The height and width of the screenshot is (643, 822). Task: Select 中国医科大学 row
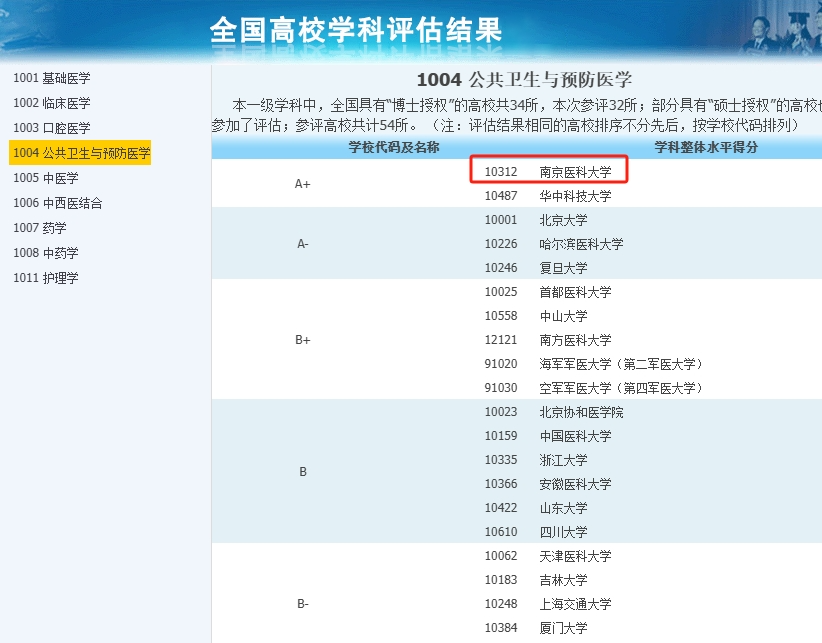tap(575, 436)
